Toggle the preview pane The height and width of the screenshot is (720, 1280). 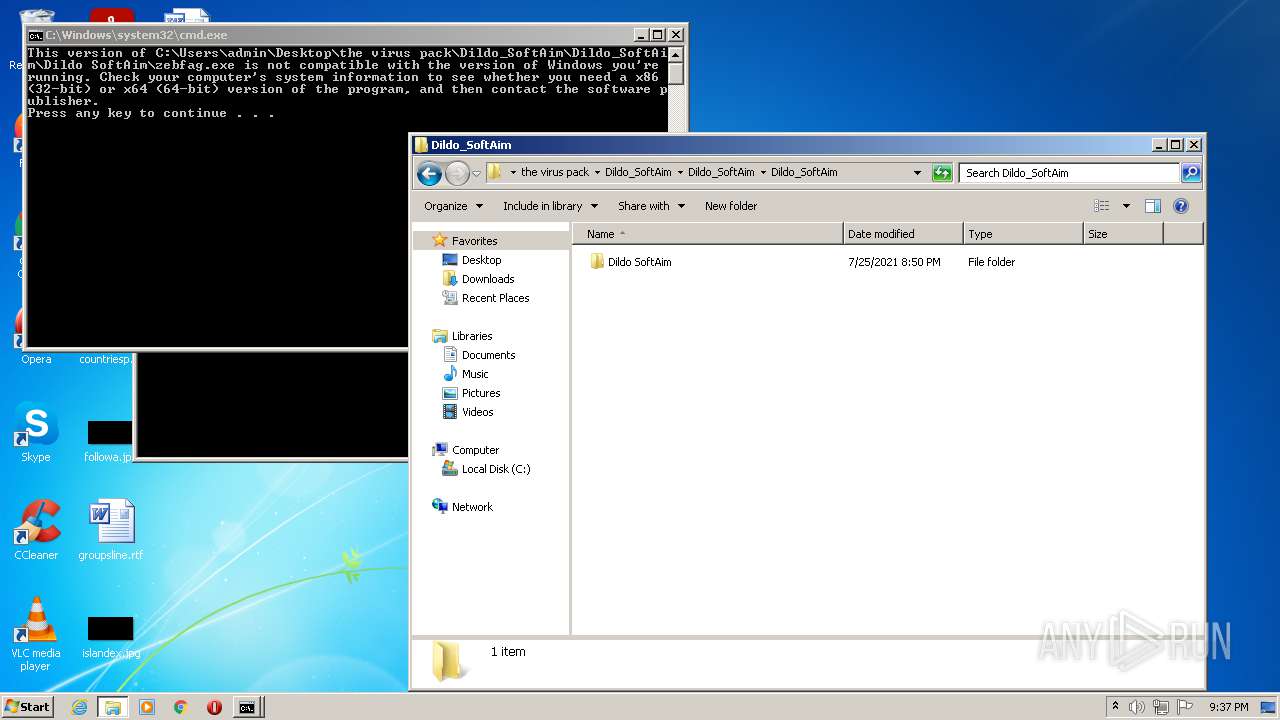pos(1152,206)
